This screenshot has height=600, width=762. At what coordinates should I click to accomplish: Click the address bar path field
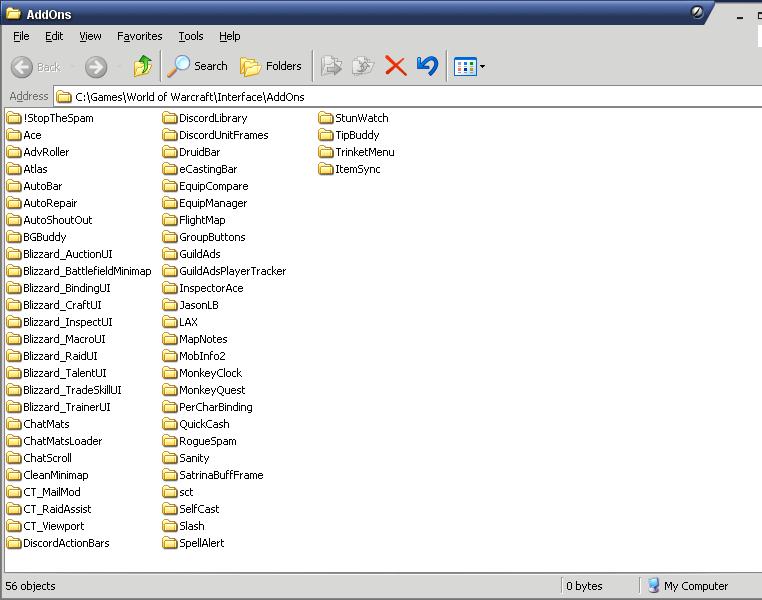(407, 97)
